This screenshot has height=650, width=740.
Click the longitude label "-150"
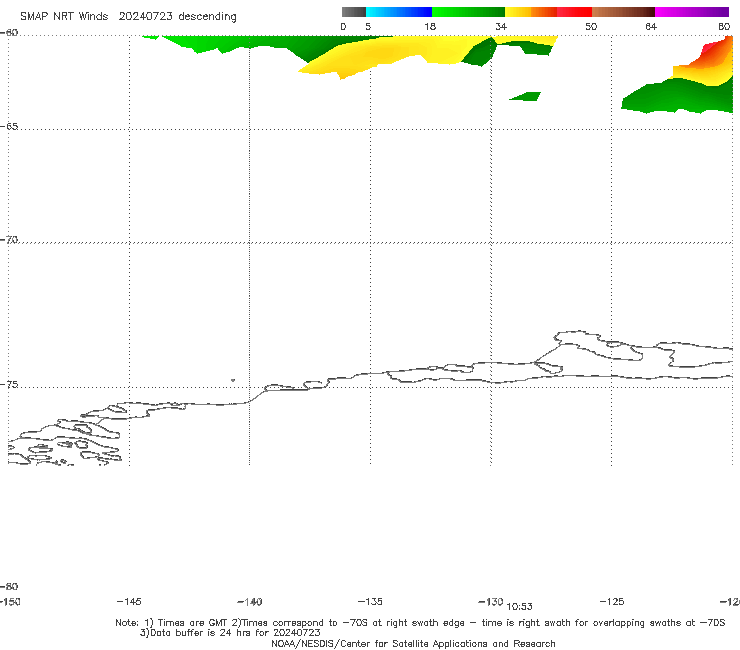pos(10,601)
